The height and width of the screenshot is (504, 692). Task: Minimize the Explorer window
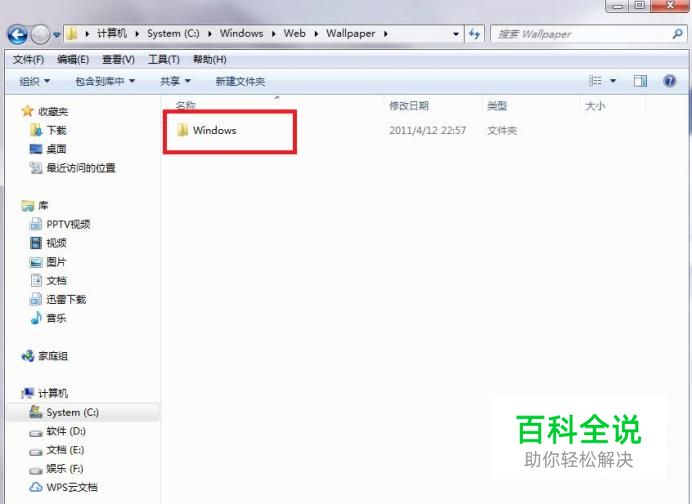[x=618, y=6]
